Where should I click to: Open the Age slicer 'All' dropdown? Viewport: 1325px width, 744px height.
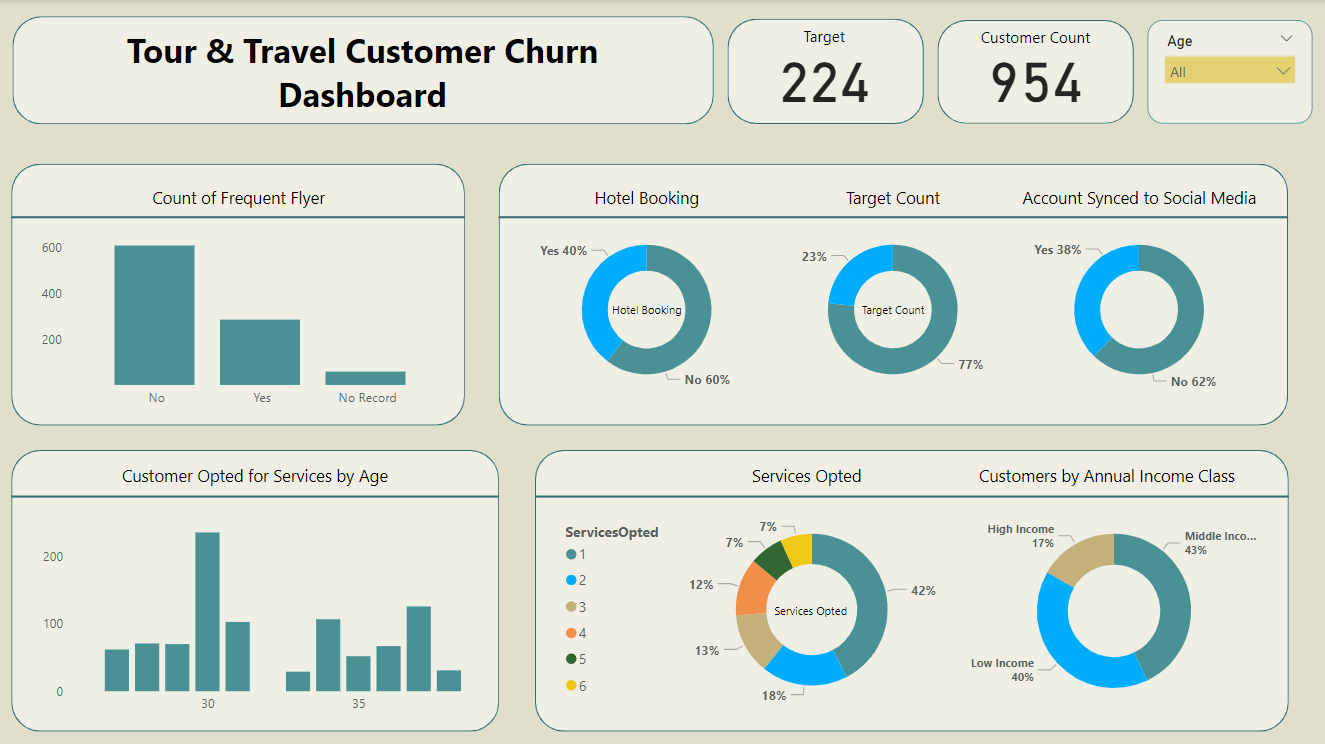coord(1230,71)
